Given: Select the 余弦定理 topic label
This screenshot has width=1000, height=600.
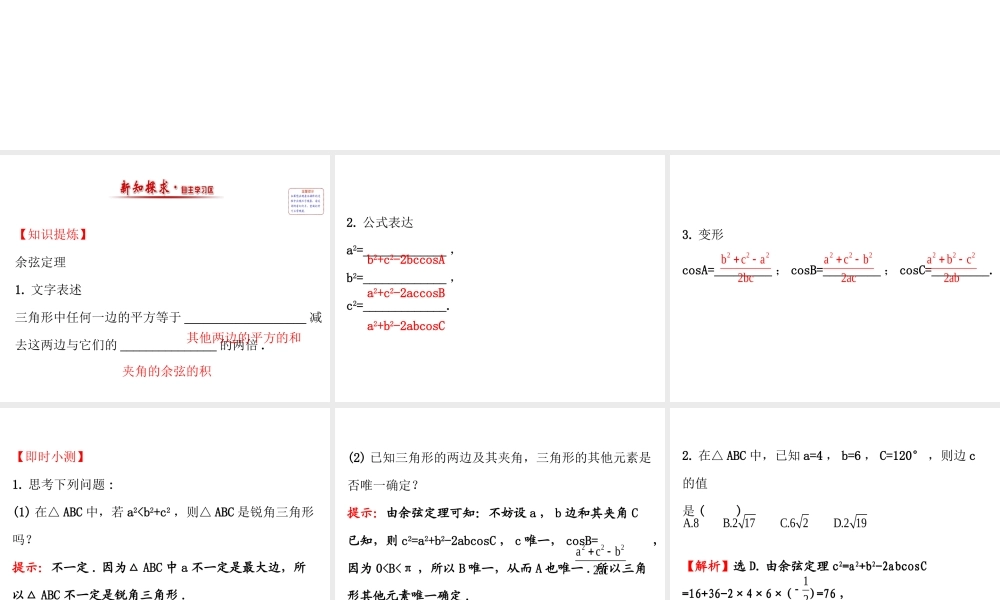Looking at the screenshot, I should click(x=39, y=262).
